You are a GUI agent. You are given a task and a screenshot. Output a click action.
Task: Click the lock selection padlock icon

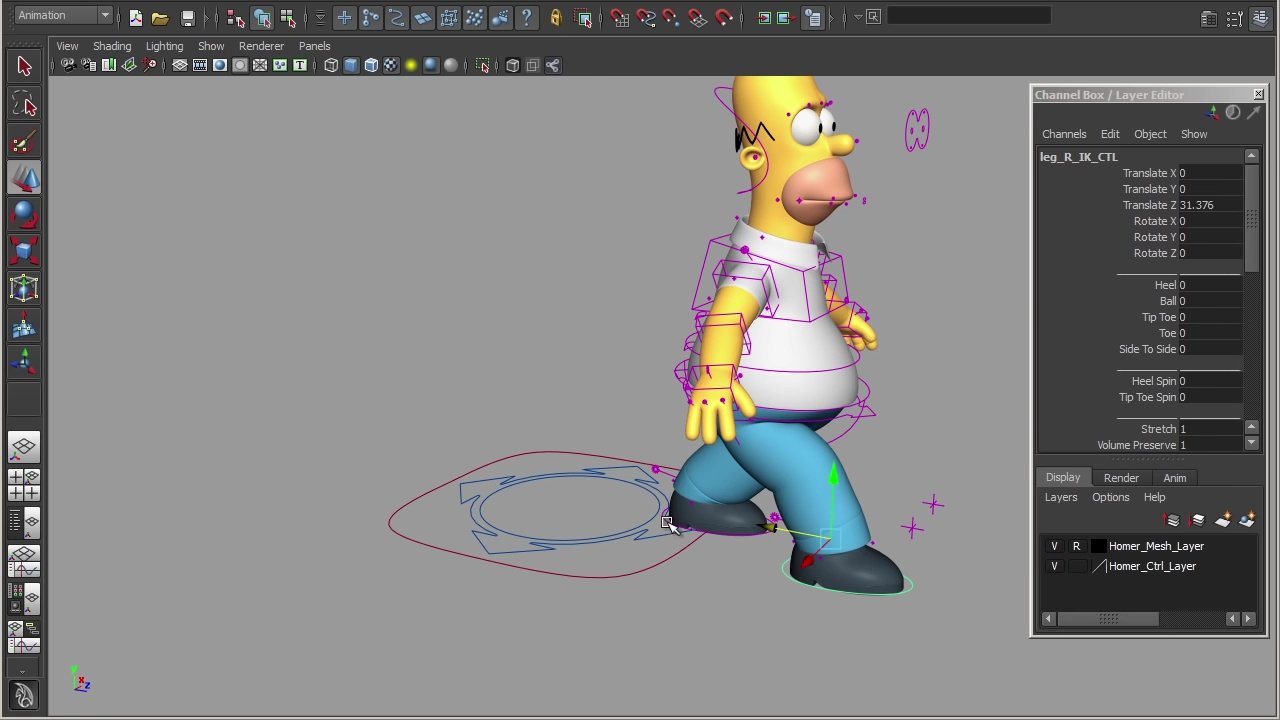pos(556,17)
